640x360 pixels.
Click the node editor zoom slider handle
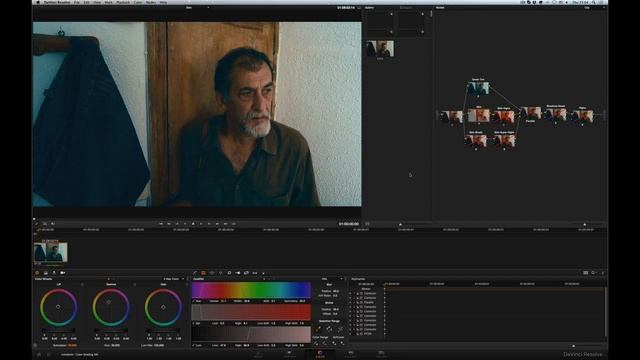coord(584,224)
